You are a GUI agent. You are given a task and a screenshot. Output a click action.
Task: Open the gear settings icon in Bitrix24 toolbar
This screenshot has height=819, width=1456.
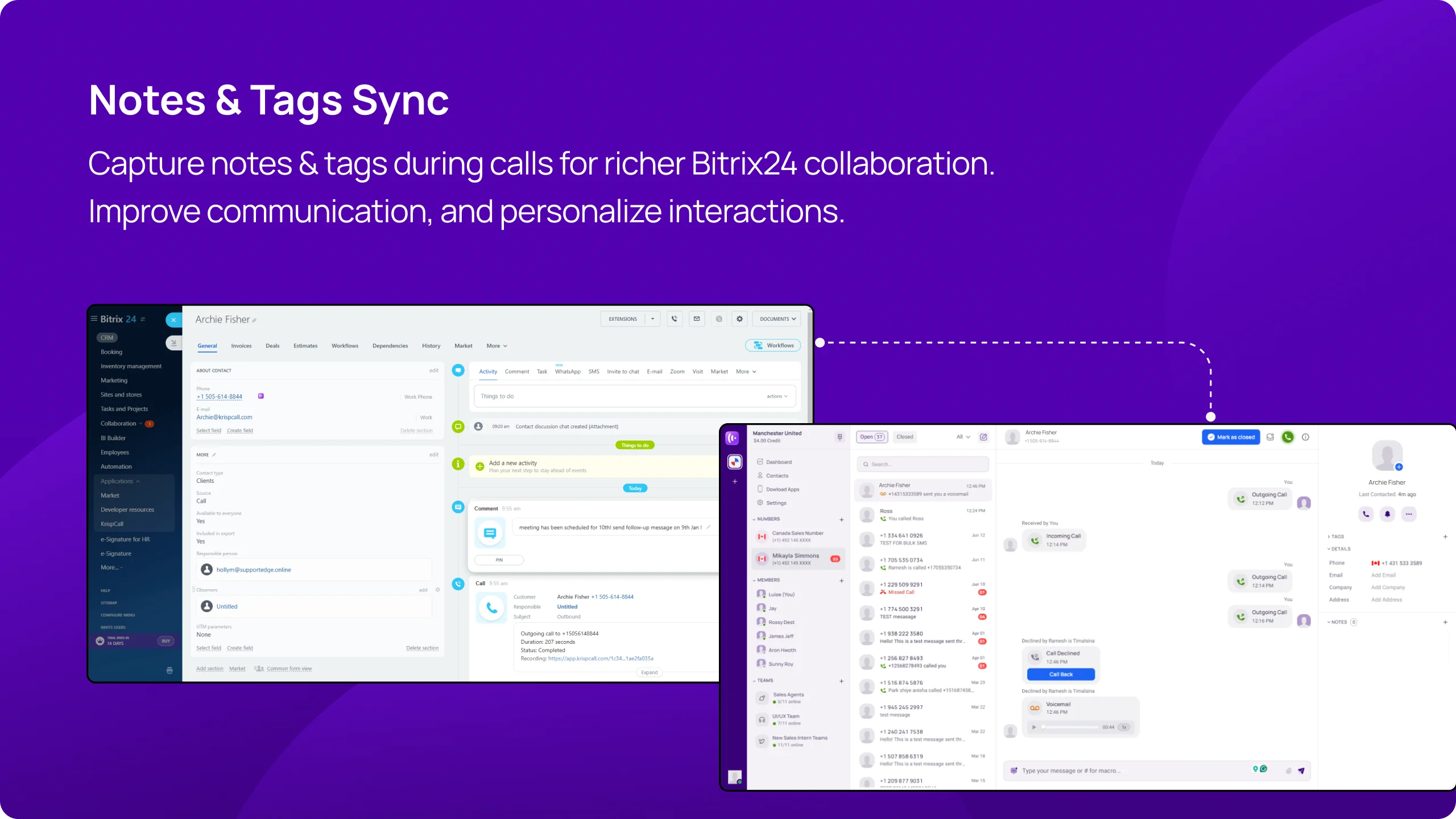[x=739, y=319]
